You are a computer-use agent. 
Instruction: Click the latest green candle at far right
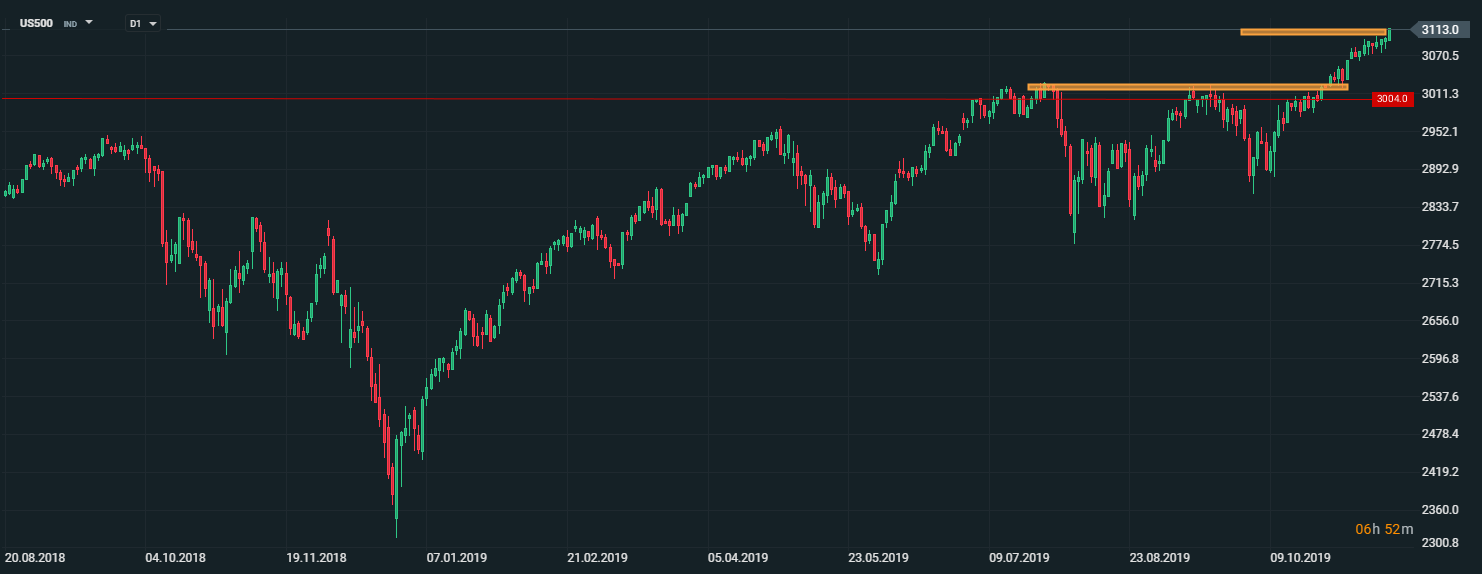1389,34
